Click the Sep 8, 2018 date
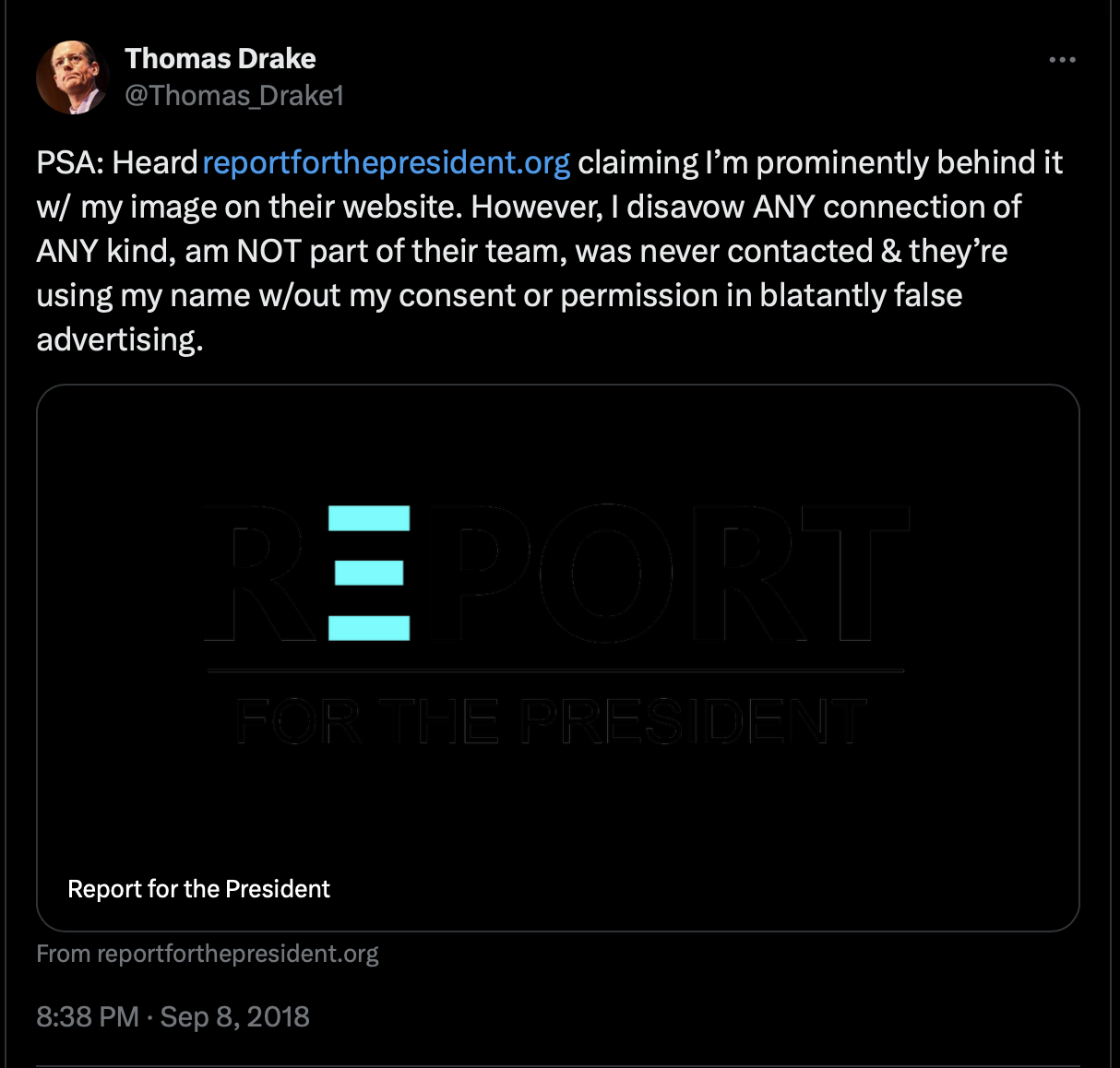 coord(235,1016)
